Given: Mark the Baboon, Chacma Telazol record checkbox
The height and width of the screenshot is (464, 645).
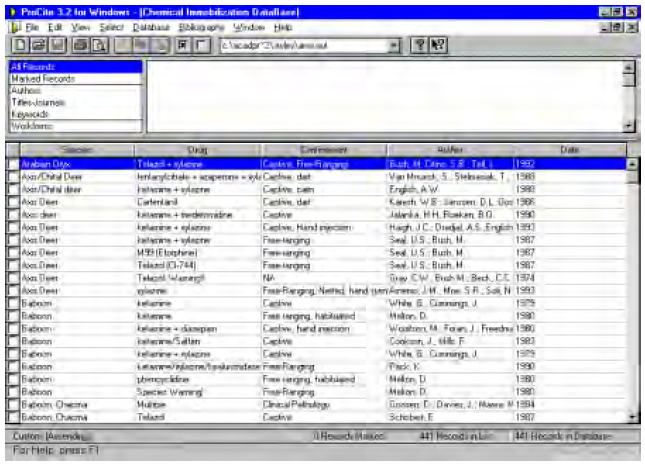Looking at the screenshot, I should [13, 417].
